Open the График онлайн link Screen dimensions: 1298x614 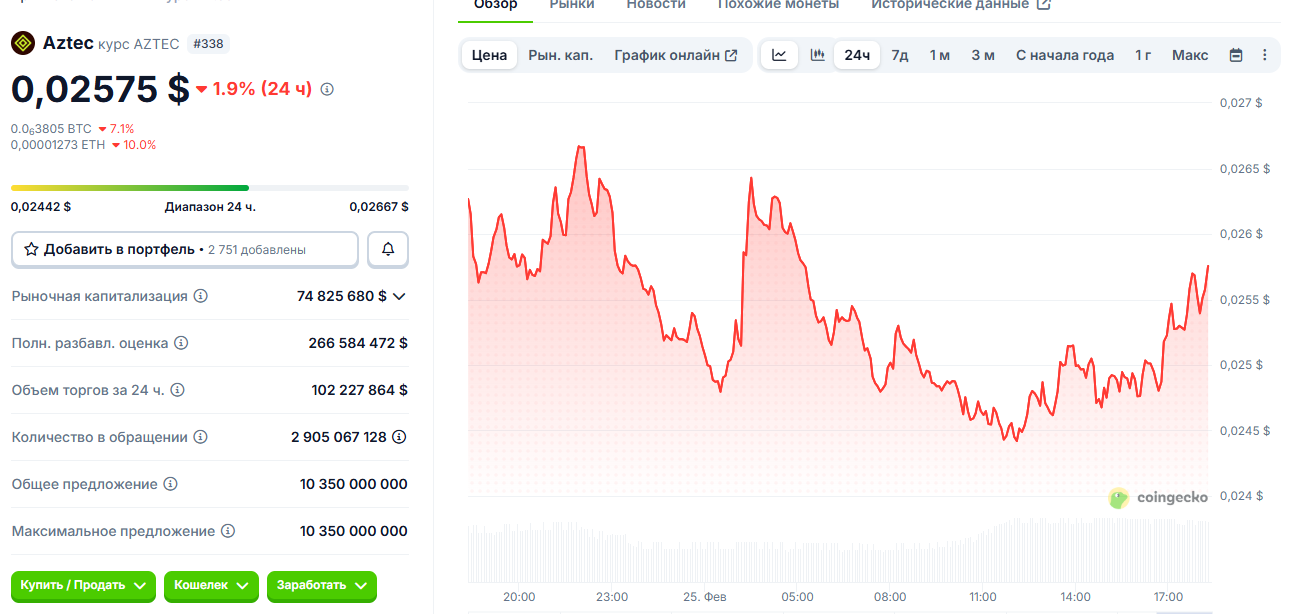click(676, 55)
